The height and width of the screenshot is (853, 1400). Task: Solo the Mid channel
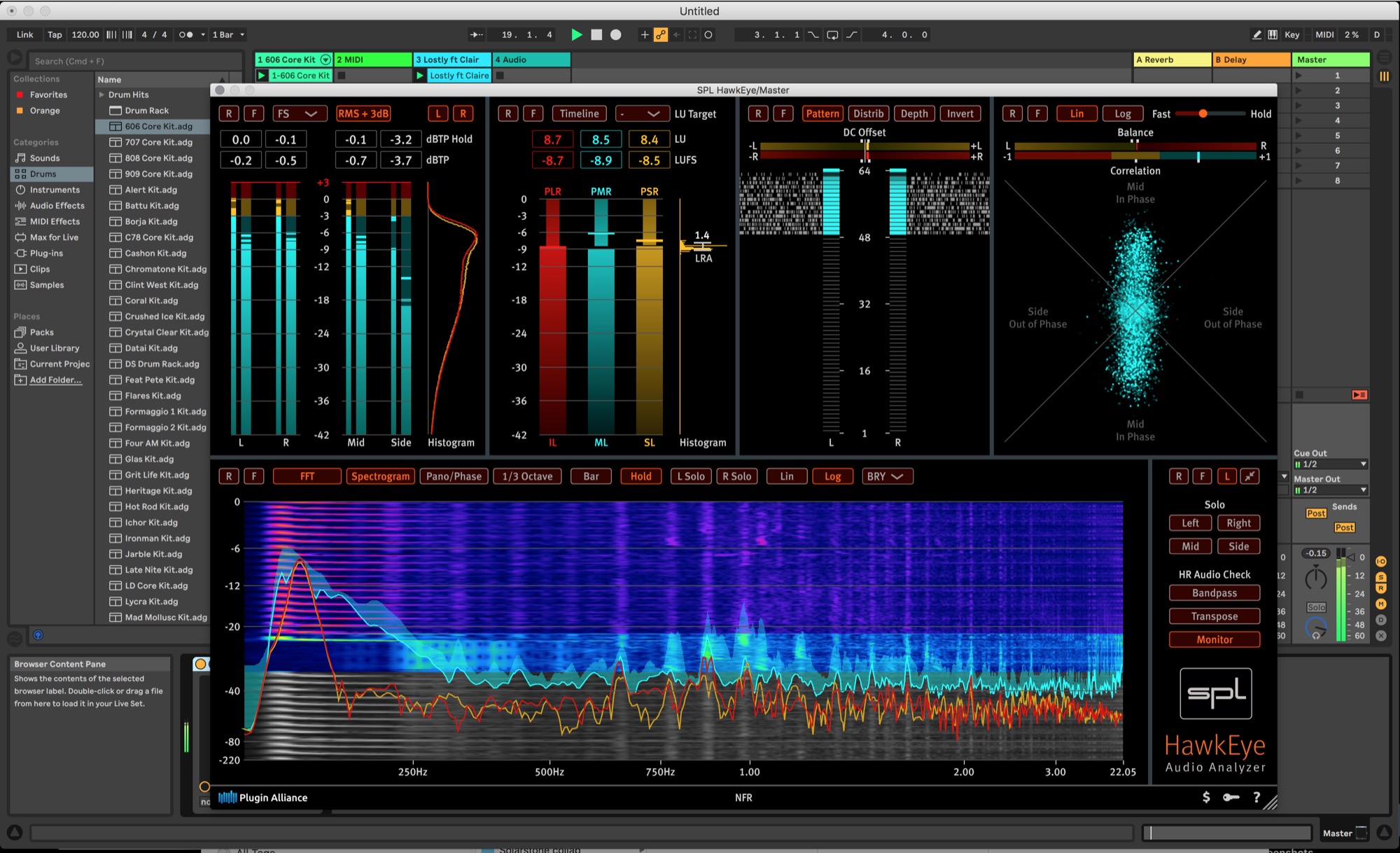(x=1190, y=546)
